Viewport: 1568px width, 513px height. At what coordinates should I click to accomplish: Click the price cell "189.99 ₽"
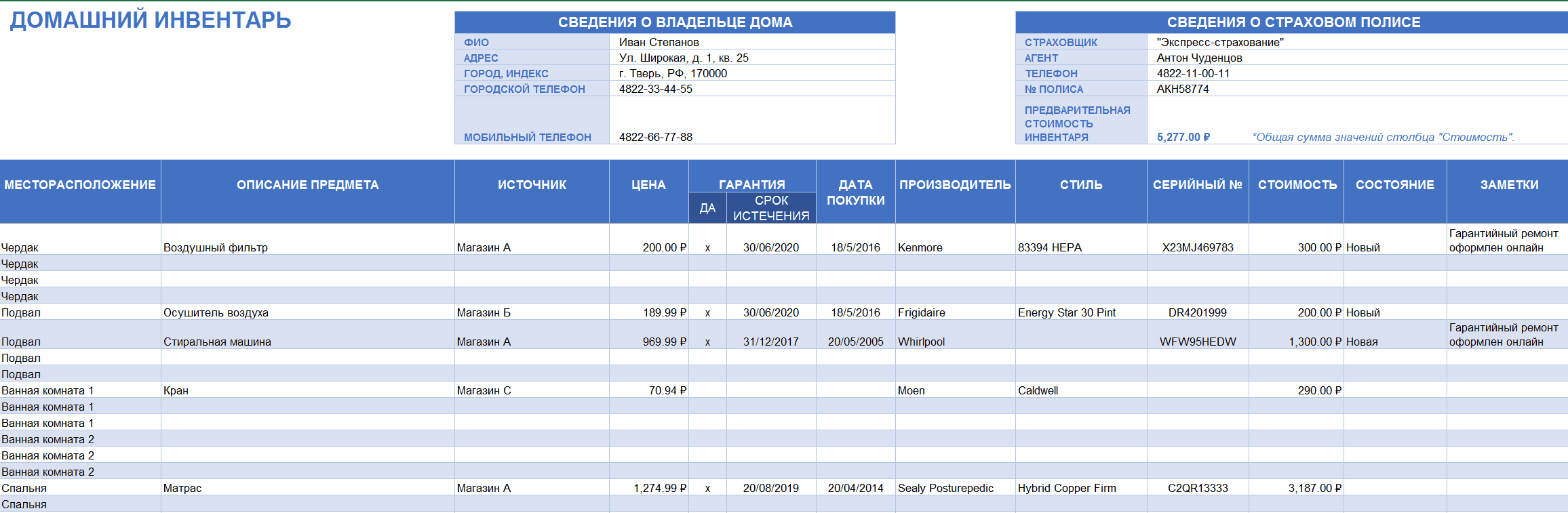[649, 312]
